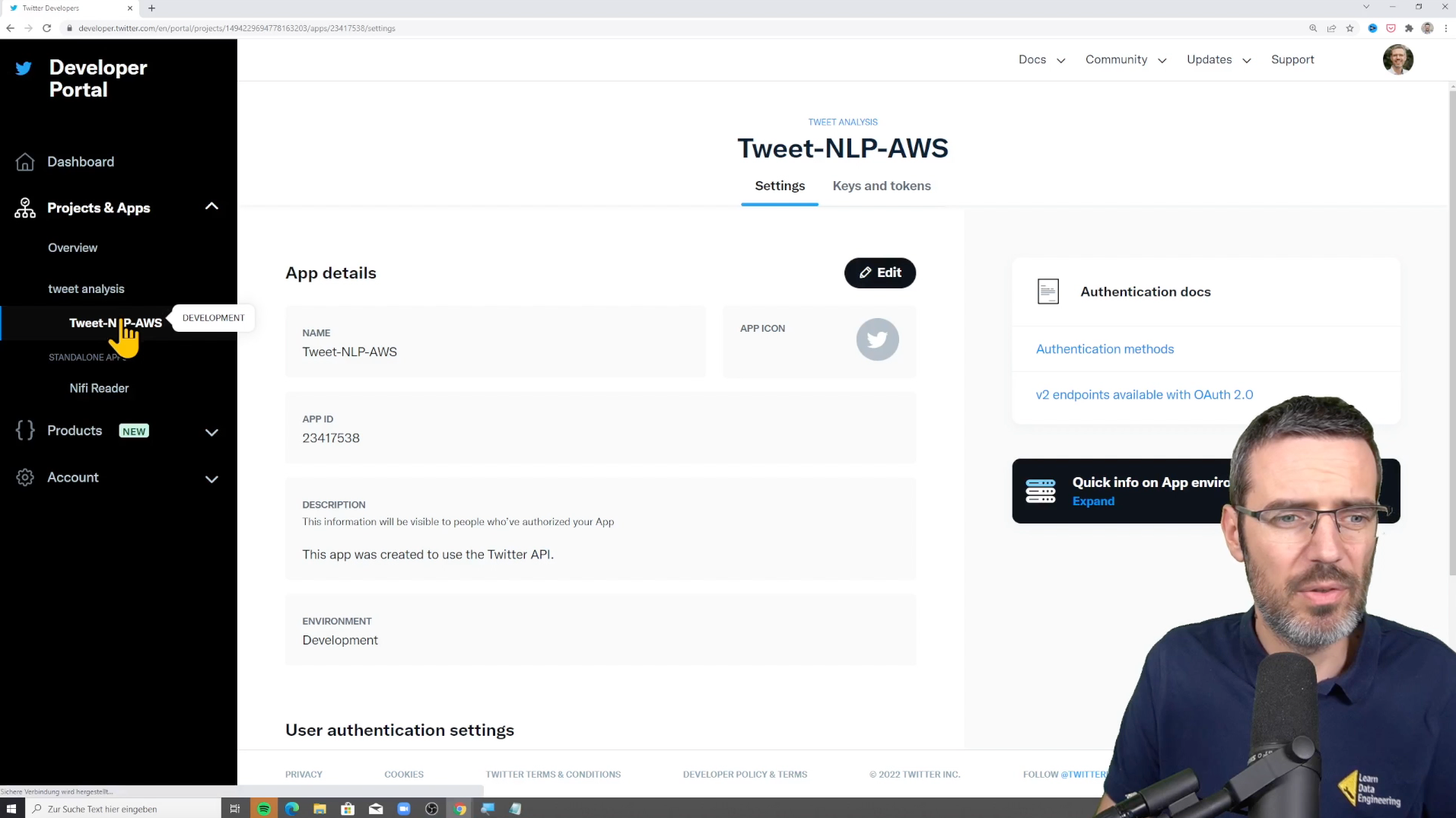Open Overview in the sidebar
The width and height of the screenshot is (1456, 818).
tap(72, 248)
